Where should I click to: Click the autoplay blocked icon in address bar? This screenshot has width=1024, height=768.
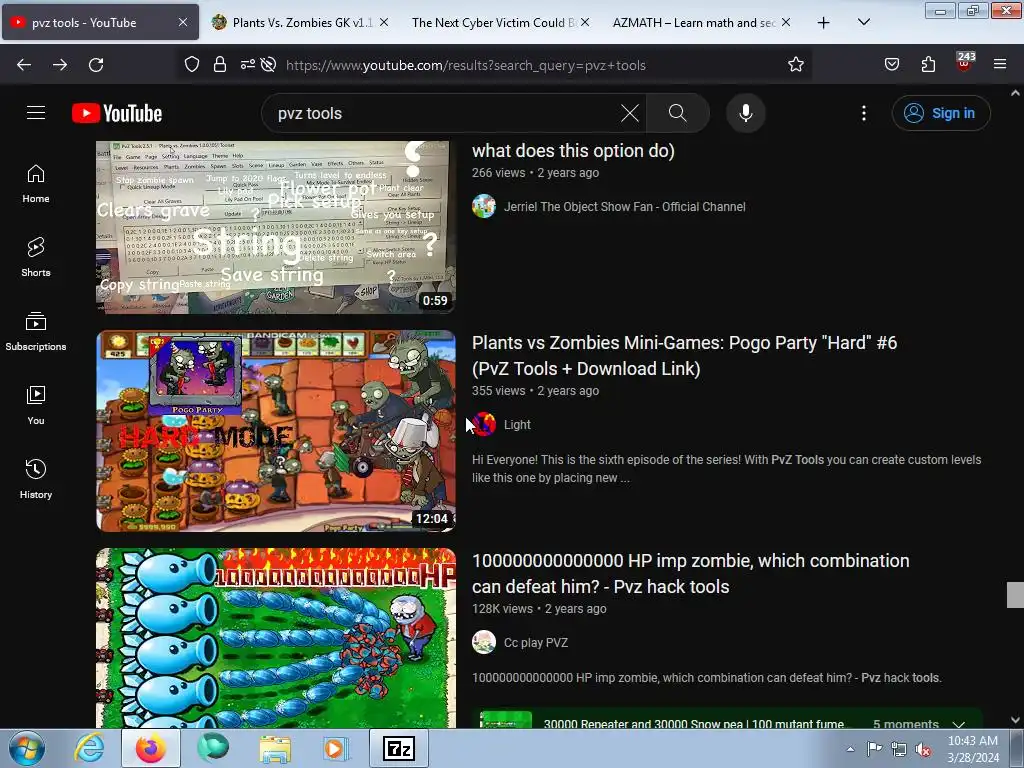pyautogui.click(x=268, y=65)
